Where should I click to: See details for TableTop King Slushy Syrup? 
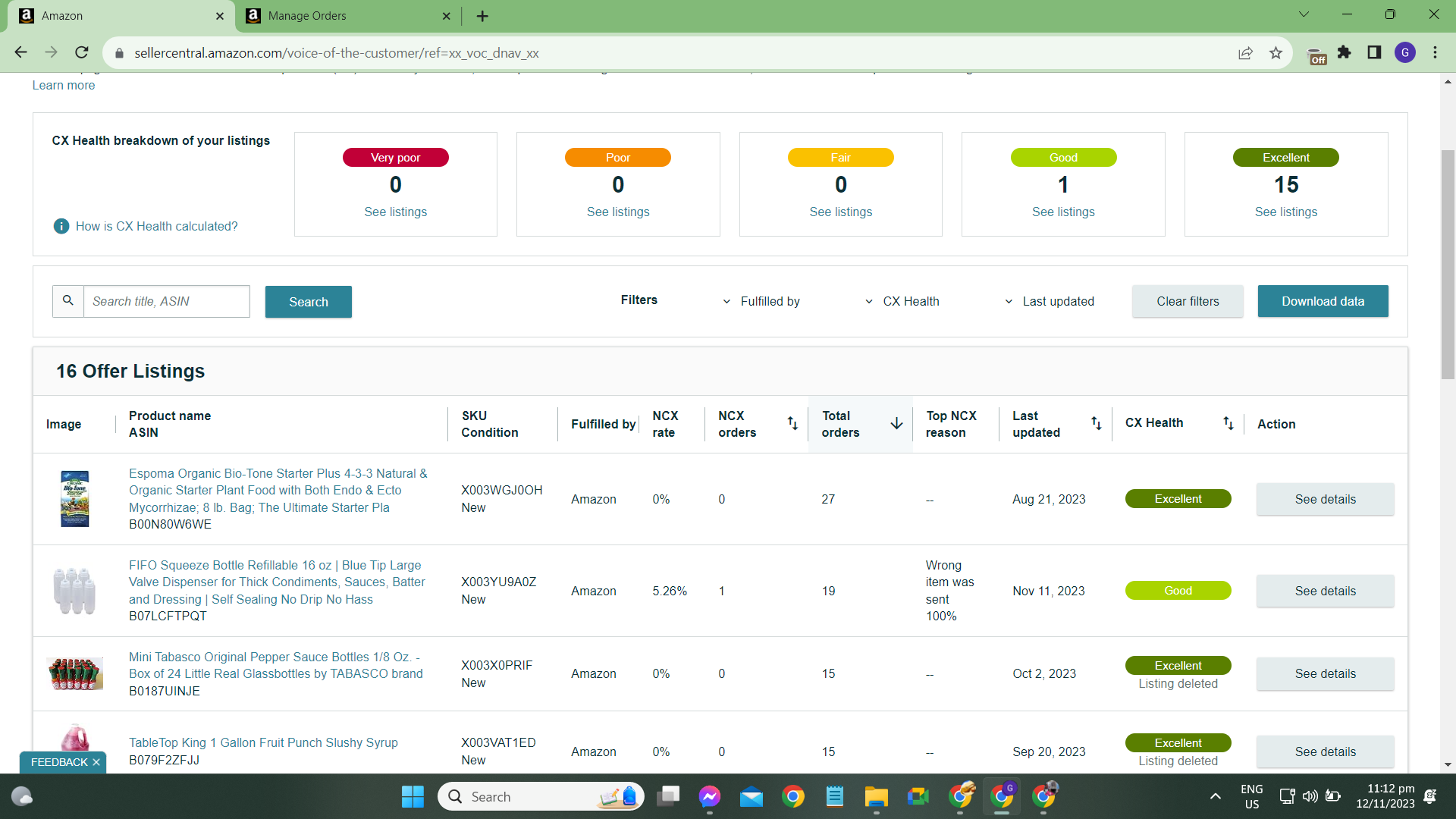point(1325,752)
